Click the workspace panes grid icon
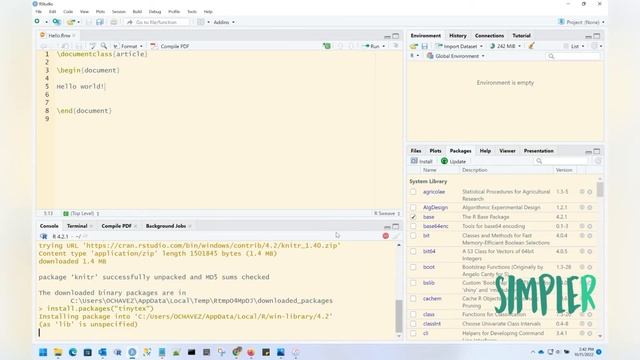 click(201, 22)
